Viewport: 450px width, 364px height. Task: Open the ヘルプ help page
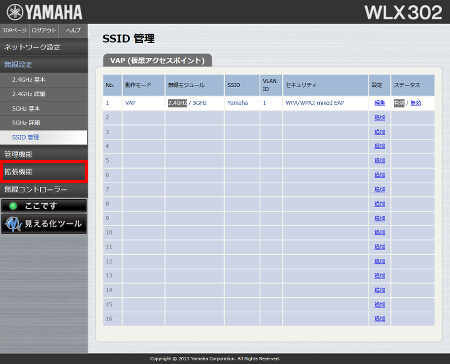tap(73, 31)
